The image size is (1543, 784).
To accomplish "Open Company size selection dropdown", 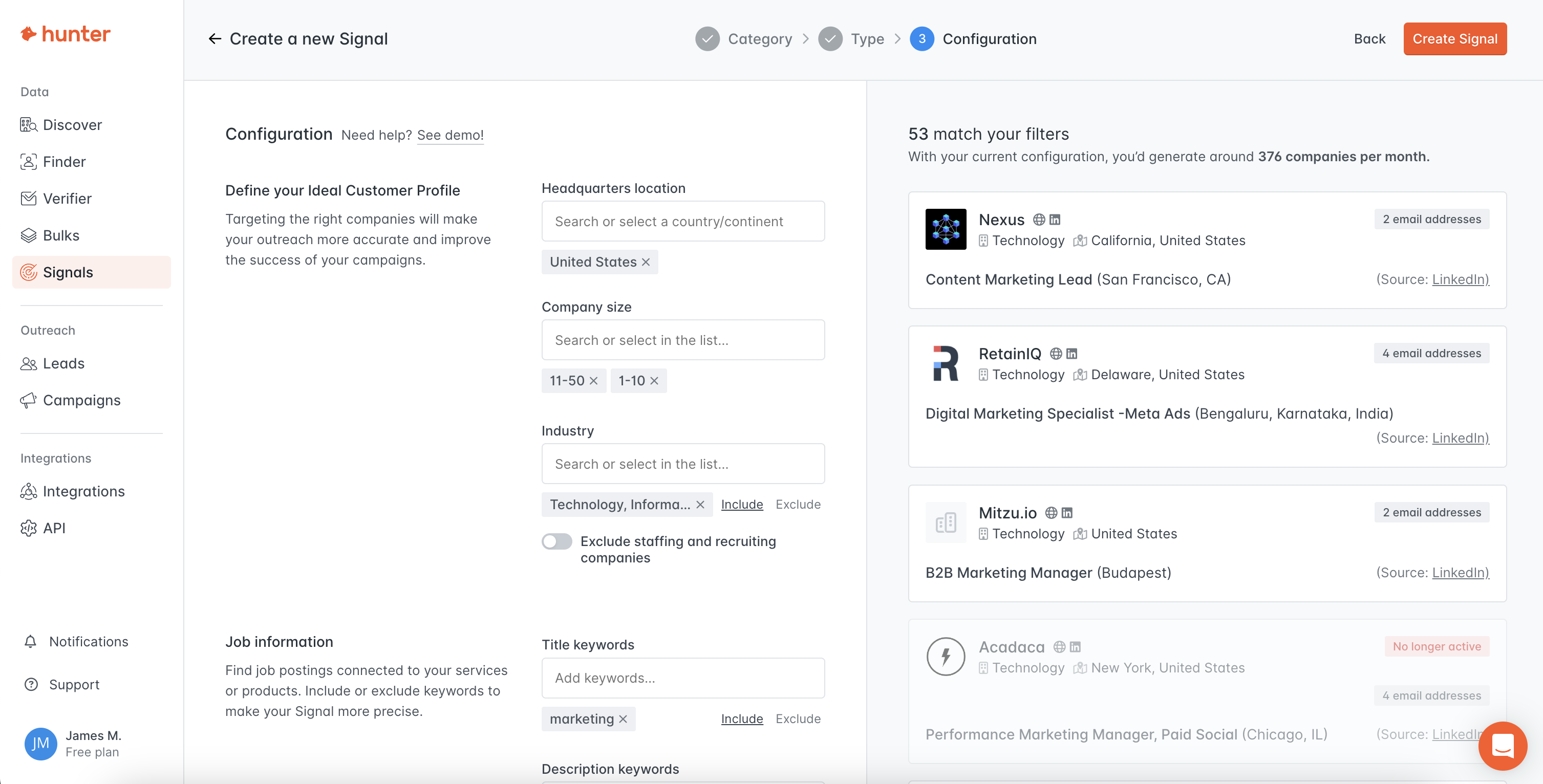I will [x=683, y=340].
